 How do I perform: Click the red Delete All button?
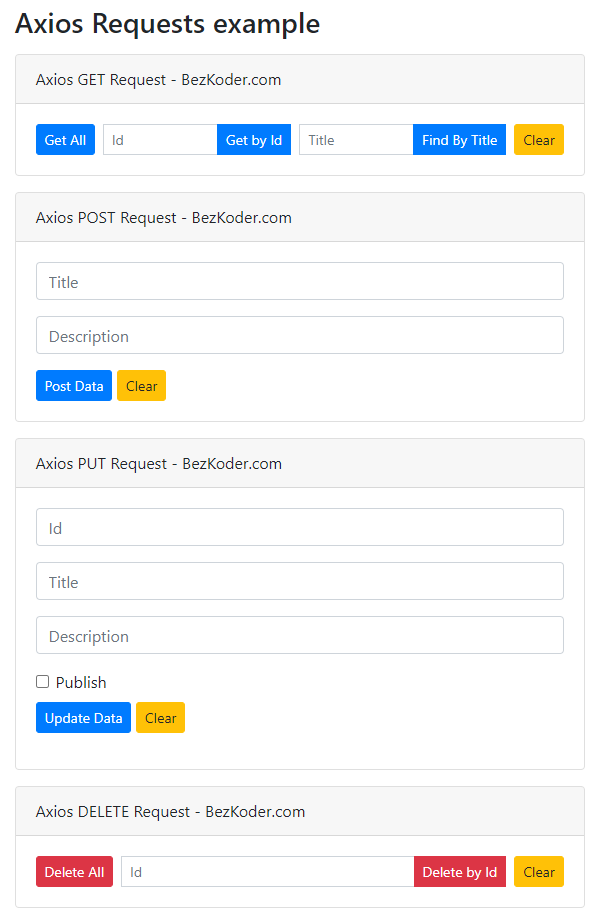74,871
